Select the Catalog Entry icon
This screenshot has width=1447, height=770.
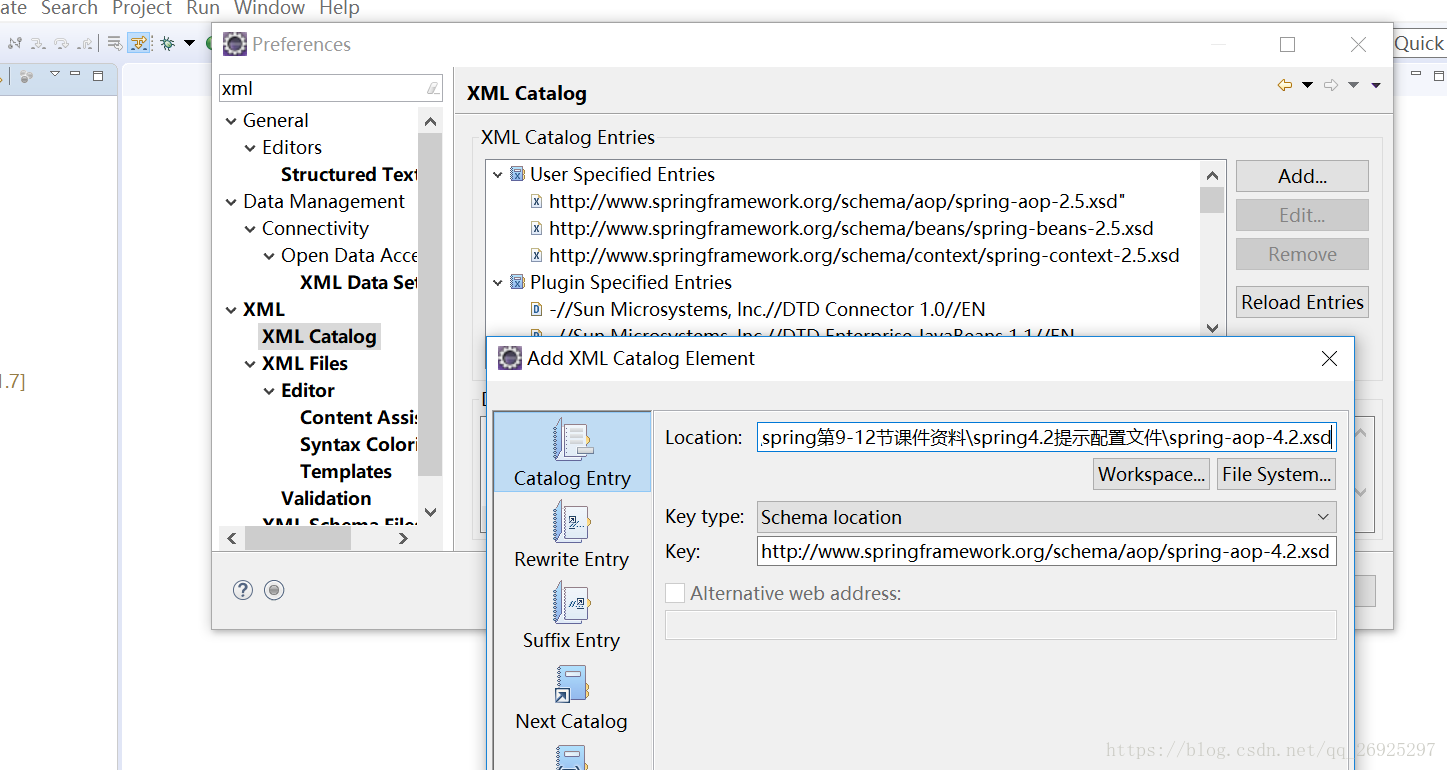572,442
